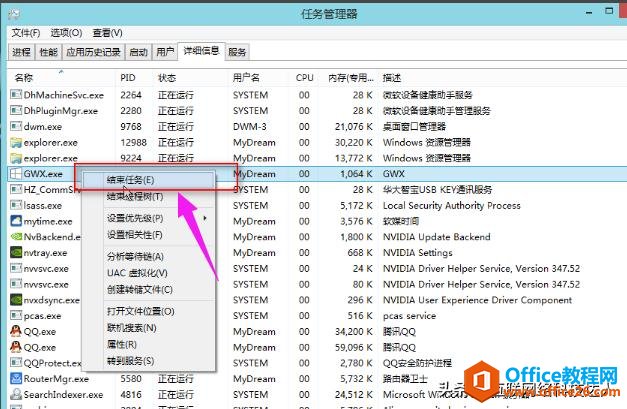Click memory value 21,076 K
Viewport: 627px width, 409px height.
point(354,127)
